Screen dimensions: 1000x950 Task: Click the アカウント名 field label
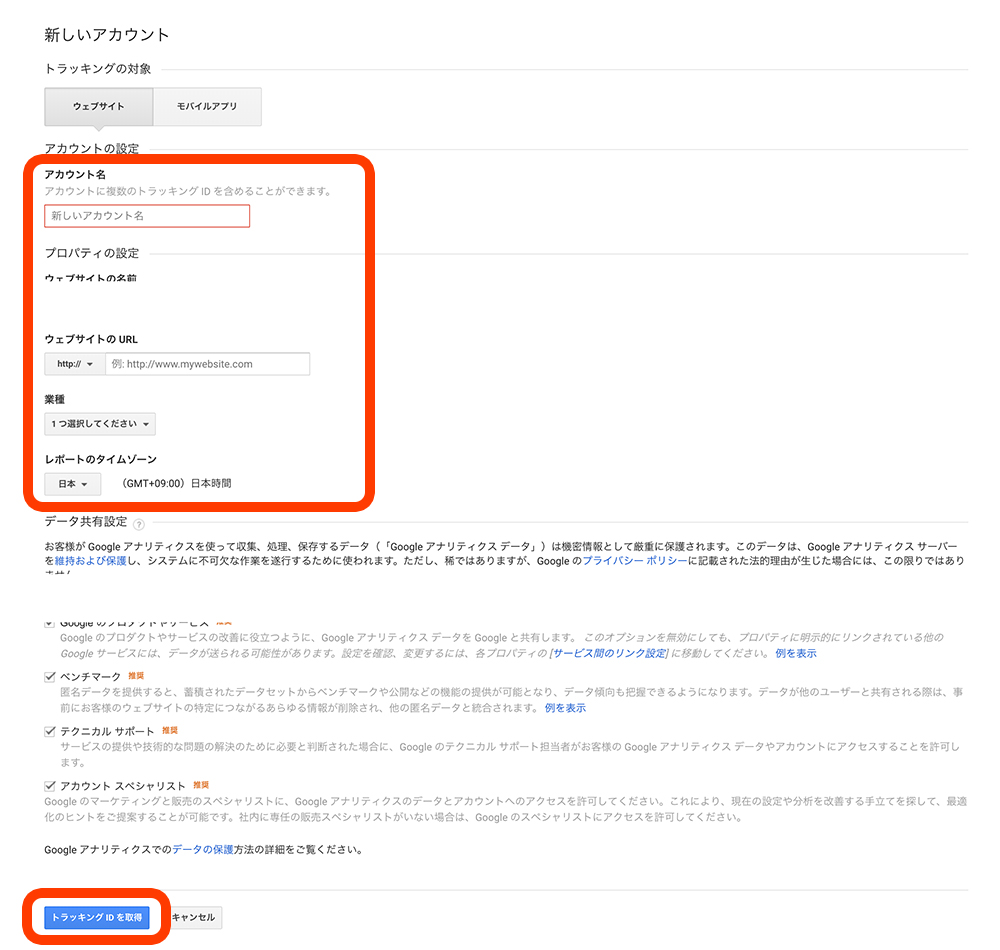tap(75, 175)
